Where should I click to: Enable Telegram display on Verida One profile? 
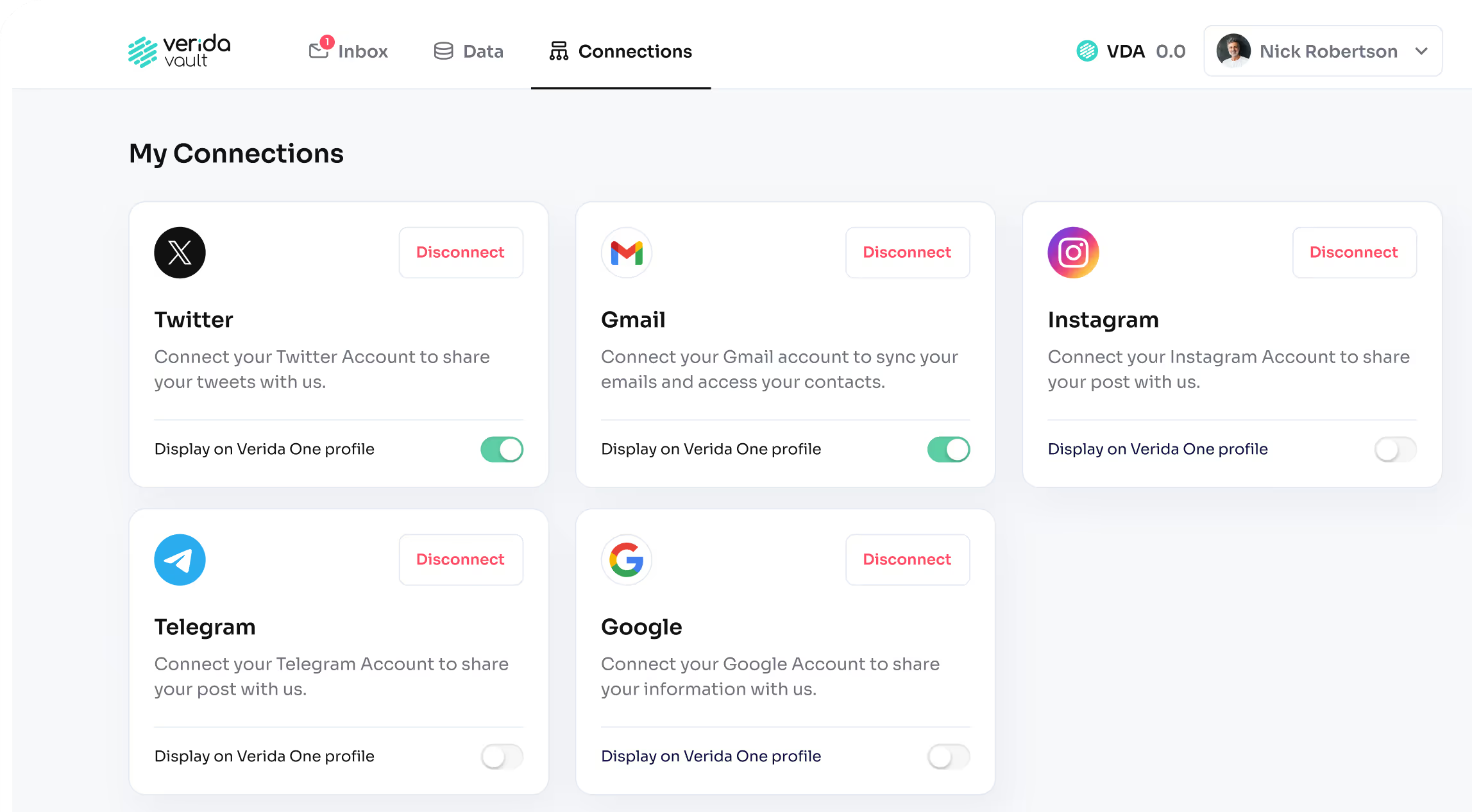pos(502,757)
